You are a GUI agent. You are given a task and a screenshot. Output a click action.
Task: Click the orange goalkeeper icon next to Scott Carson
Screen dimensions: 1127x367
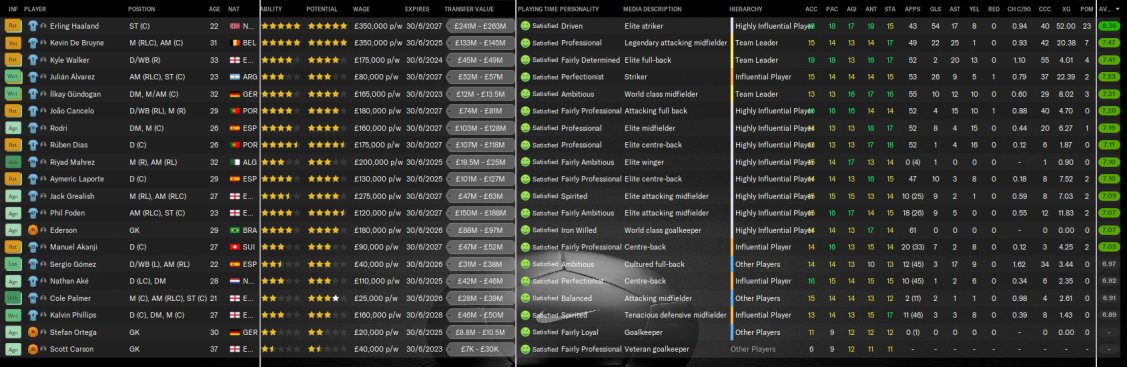[x=33, y=349]
